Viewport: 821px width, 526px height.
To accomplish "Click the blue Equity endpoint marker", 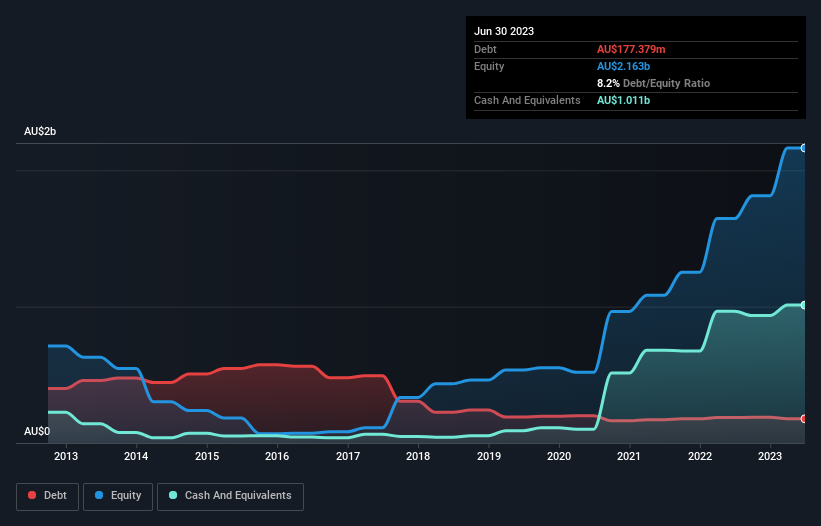I will click(804, 149).
